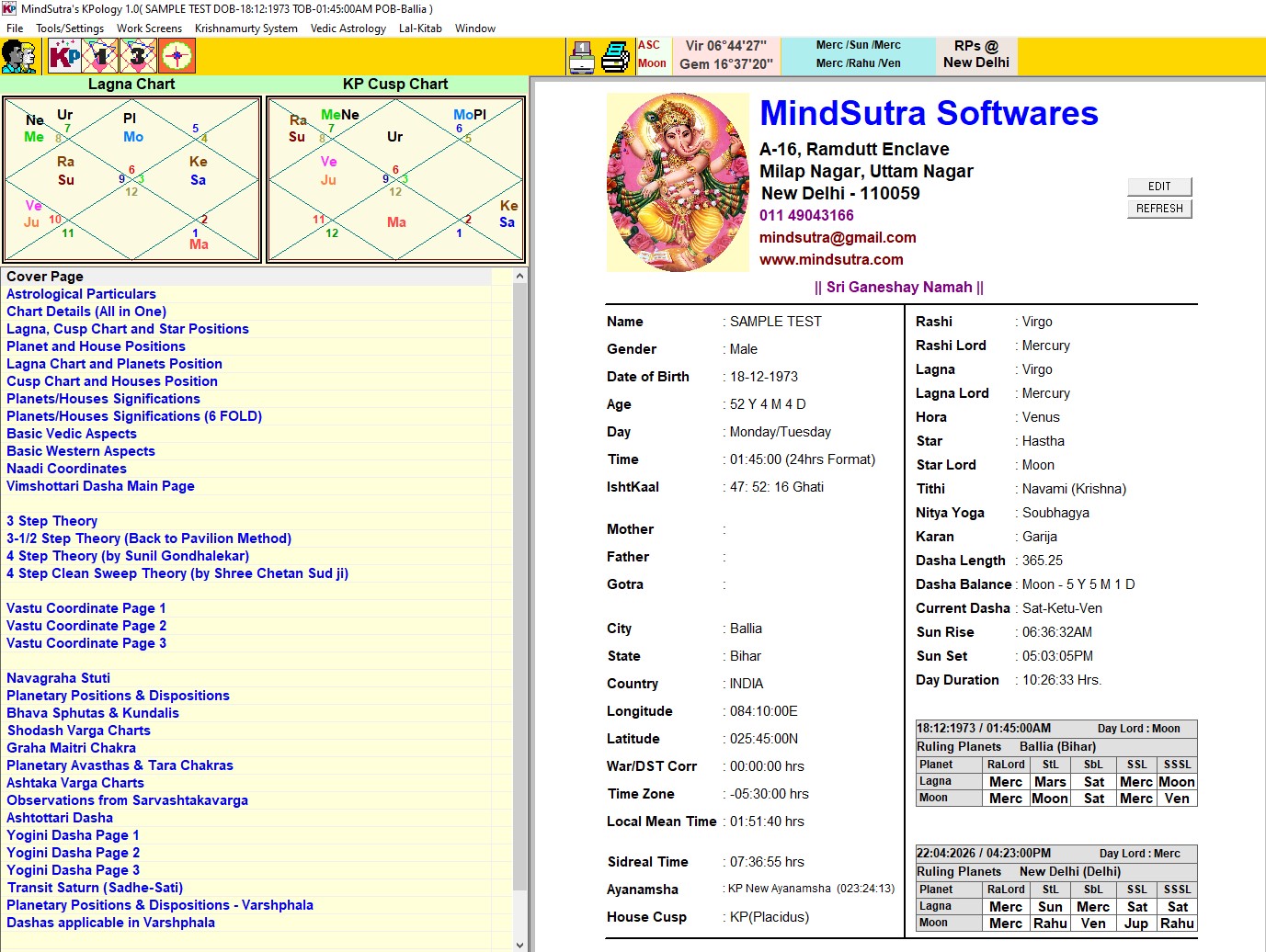This screenshot has width=1266, height=952.
Task: Open Chart Details (All in One)
Action: point(86,312)
